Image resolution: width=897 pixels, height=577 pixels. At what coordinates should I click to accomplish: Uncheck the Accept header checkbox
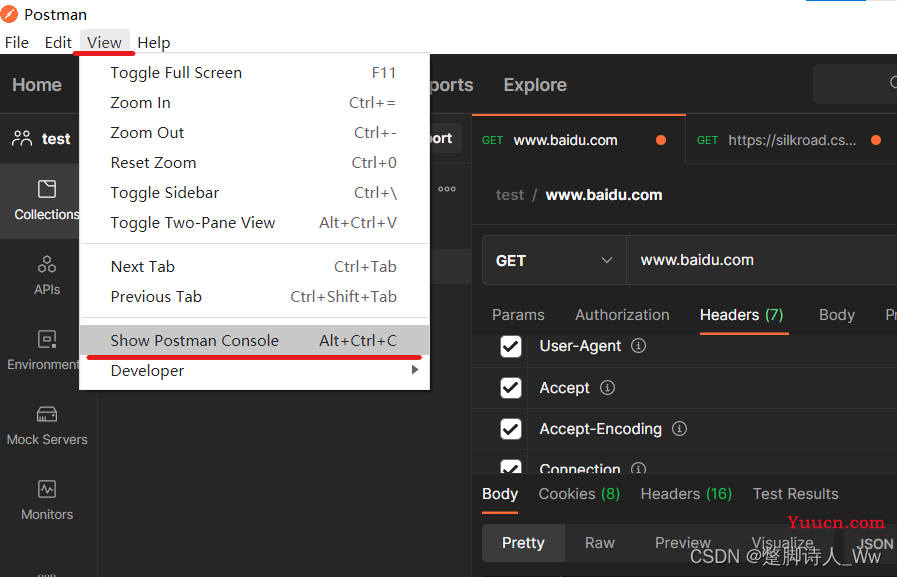[511, 388]
